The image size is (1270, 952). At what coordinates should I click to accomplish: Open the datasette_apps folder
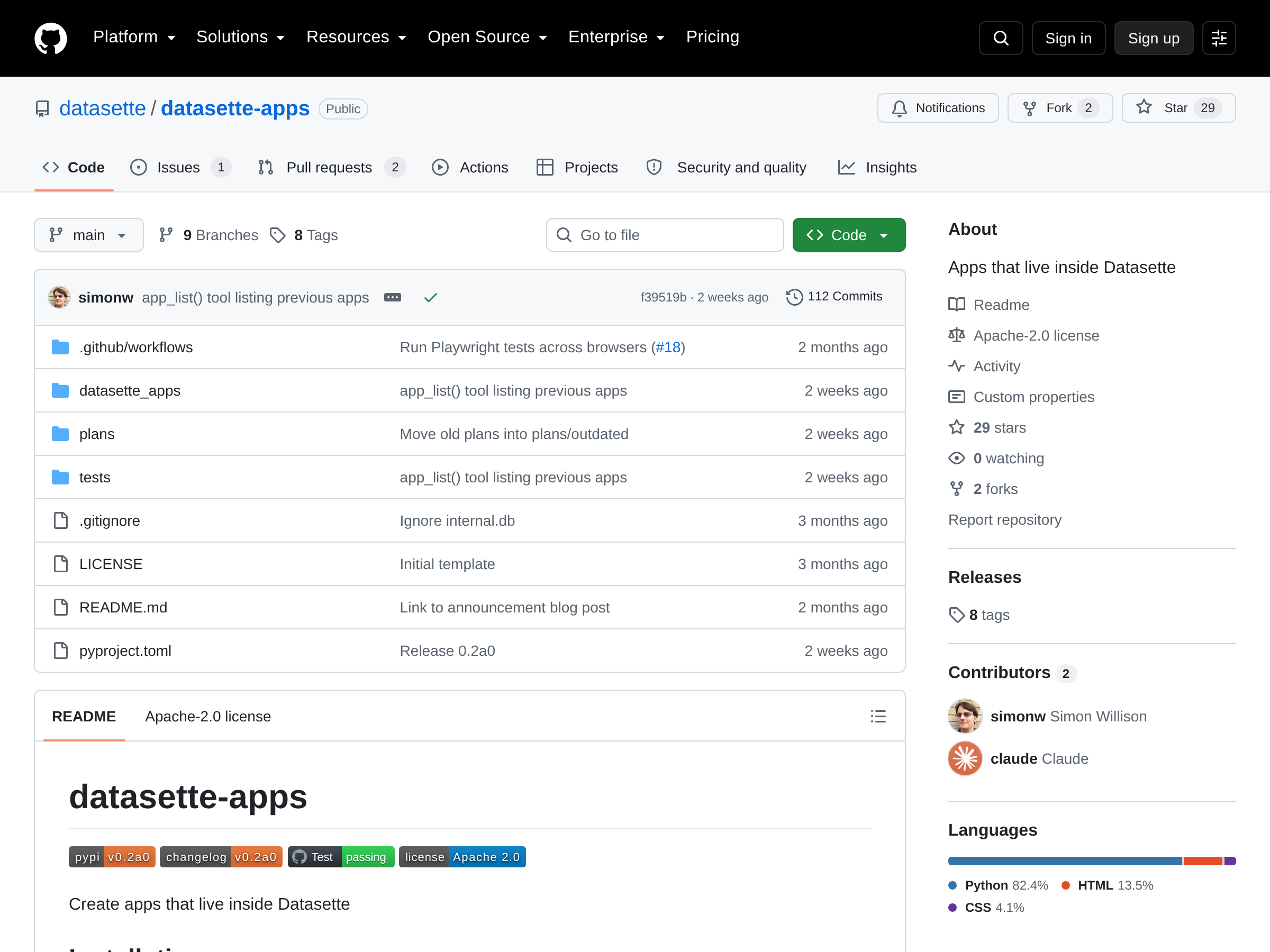coord(130,391)
